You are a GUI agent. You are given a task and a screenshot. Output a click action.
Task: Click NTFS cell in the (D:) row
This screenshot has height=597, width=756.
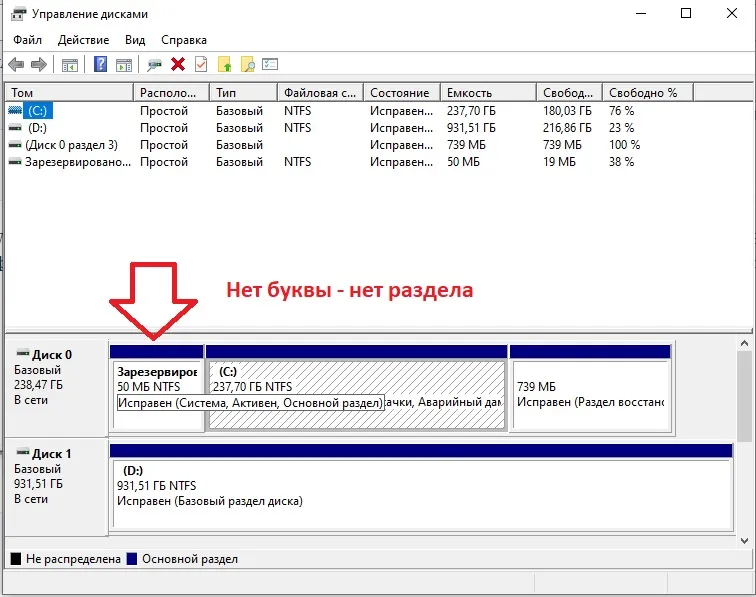pos(297,128)
